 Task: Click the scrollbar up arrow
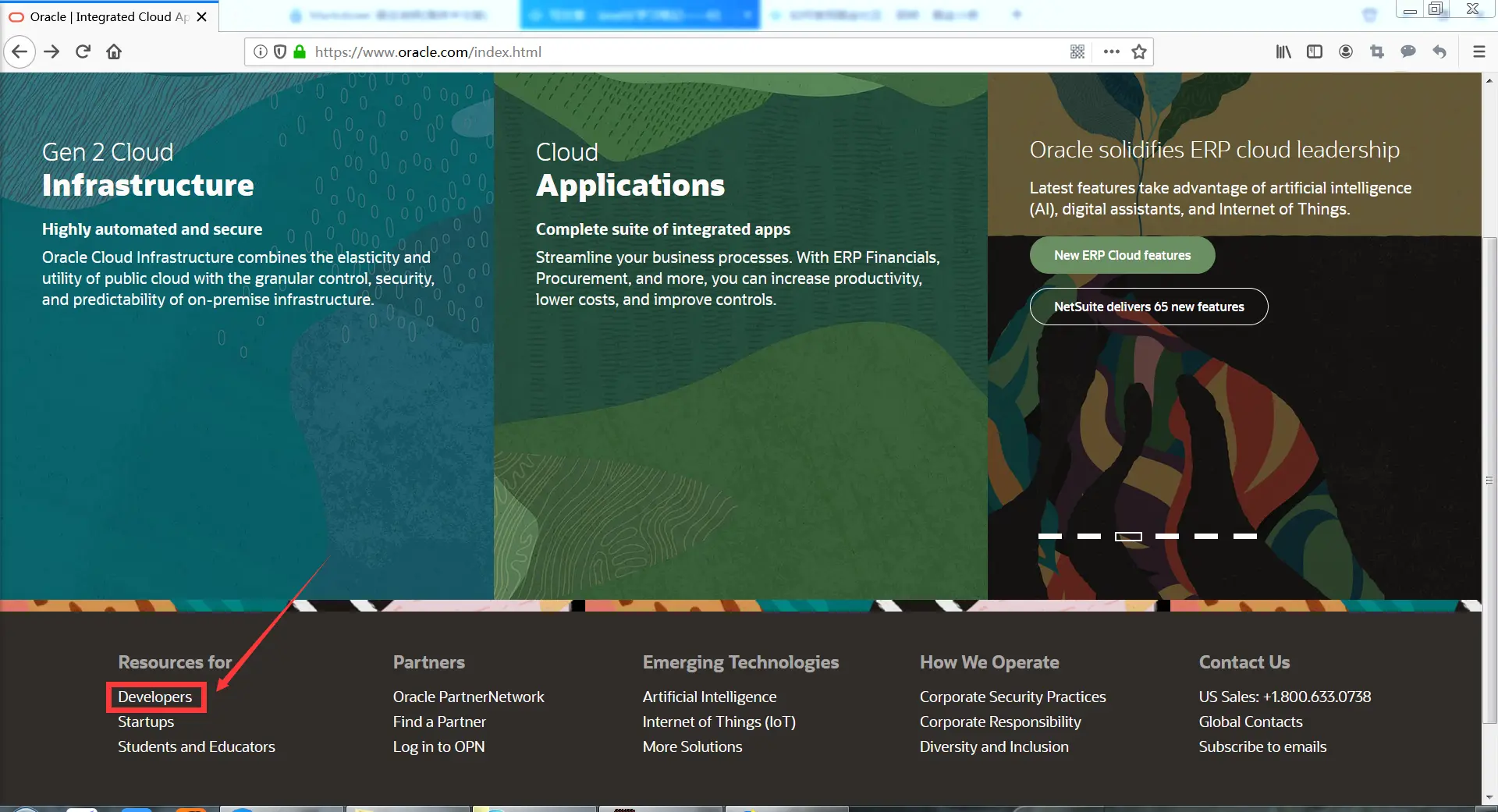point(1489,80)
